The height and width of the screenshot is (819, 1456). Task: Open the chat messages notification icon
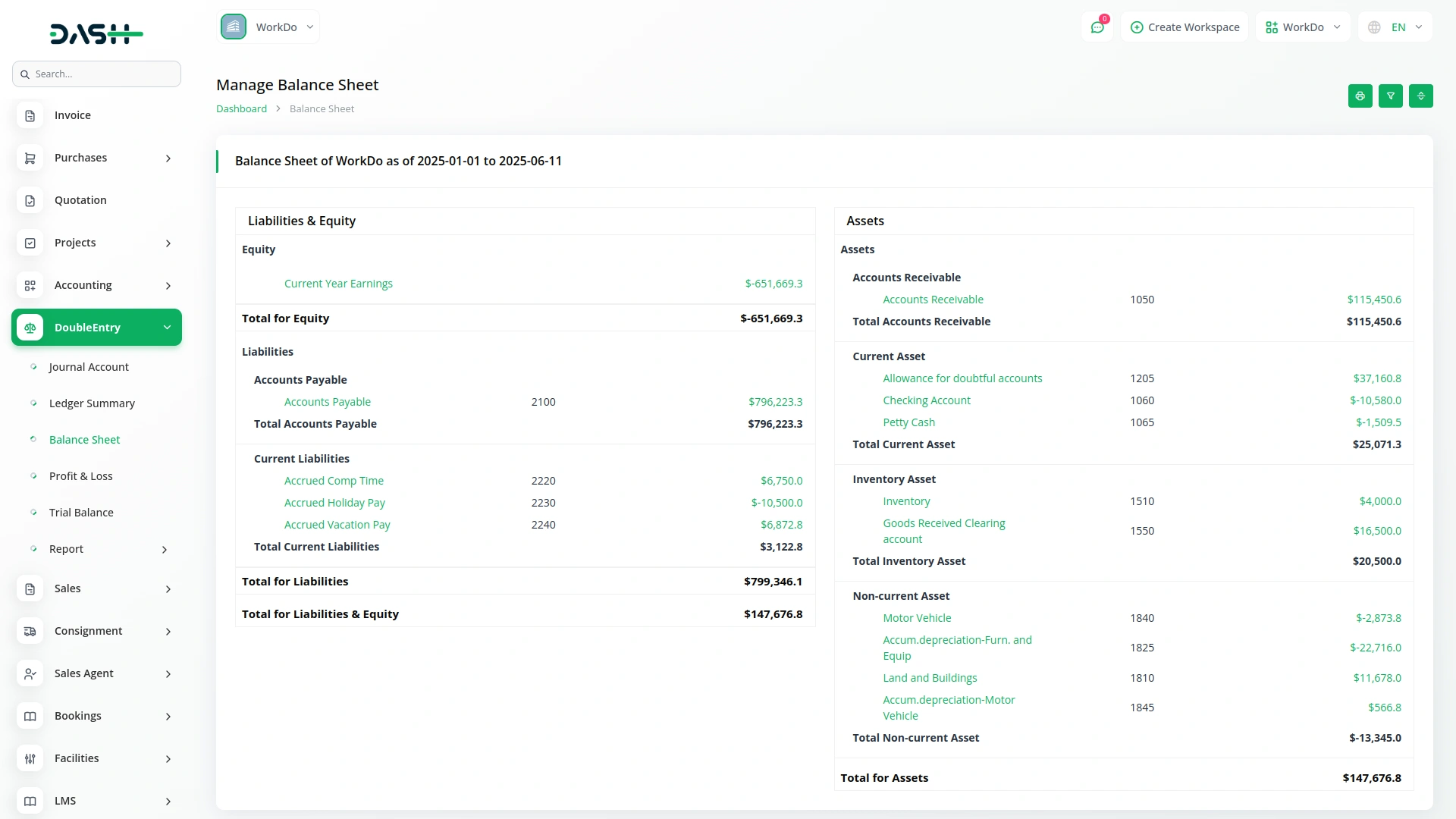[x=1097, y=27]
